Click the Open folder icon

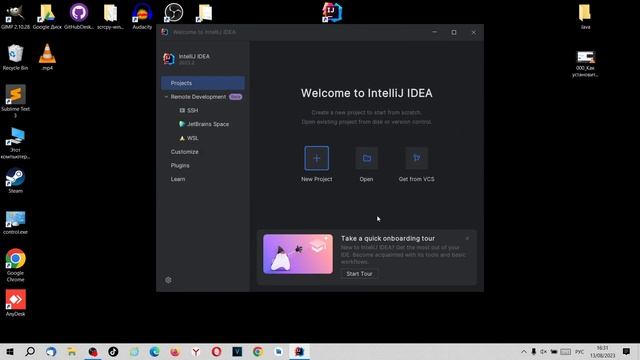pos(367,158)
